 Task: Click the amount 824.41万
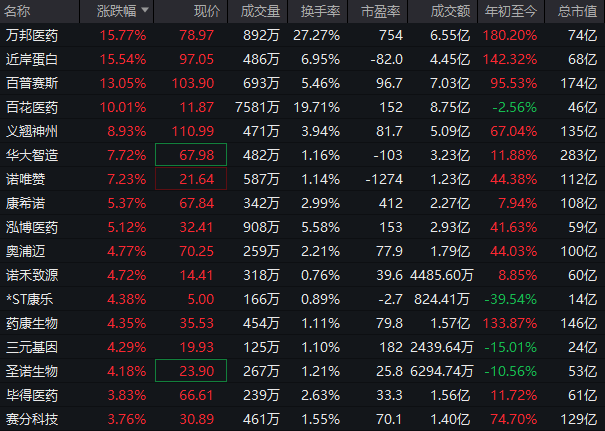coord(442,299)
